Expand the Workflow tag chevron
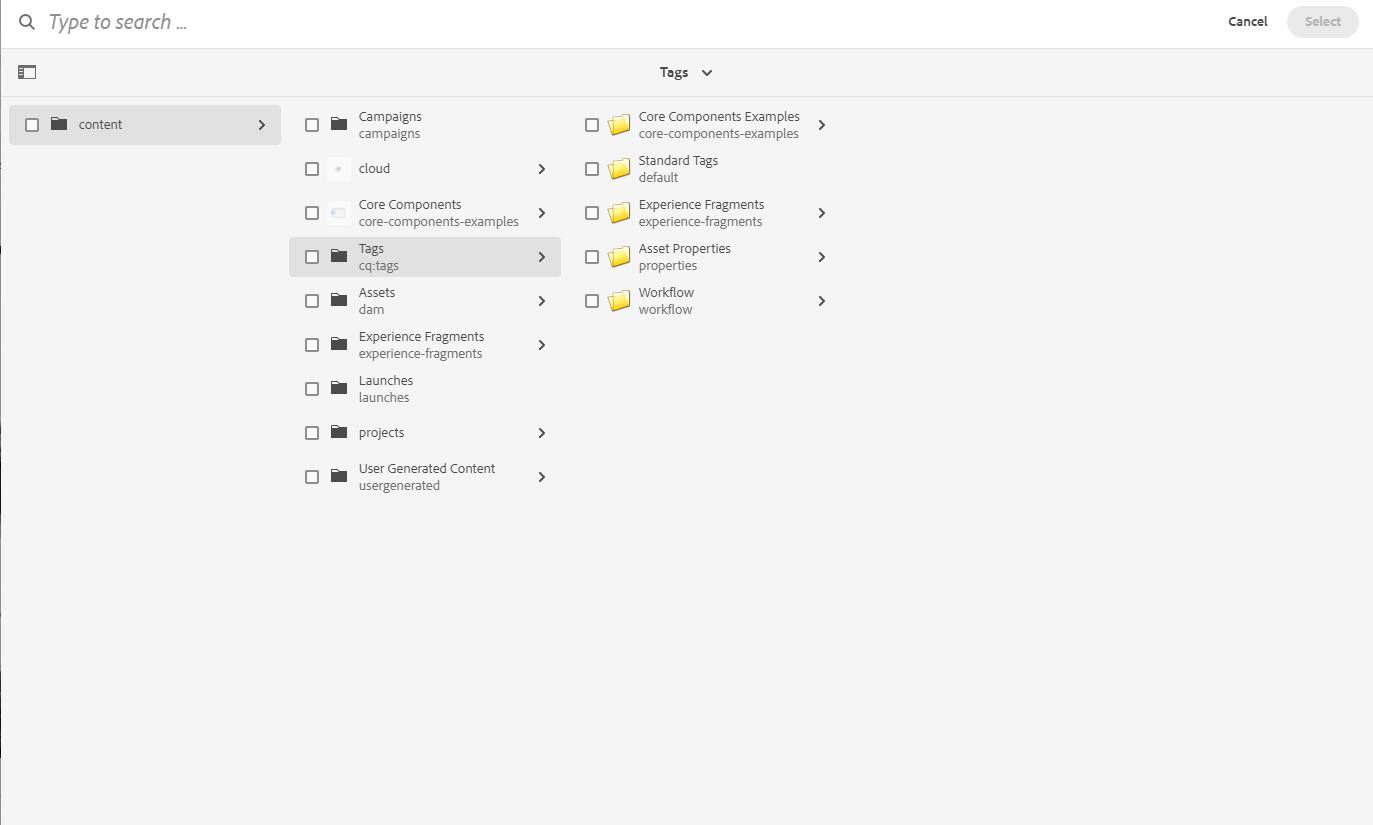 point(822,301)
